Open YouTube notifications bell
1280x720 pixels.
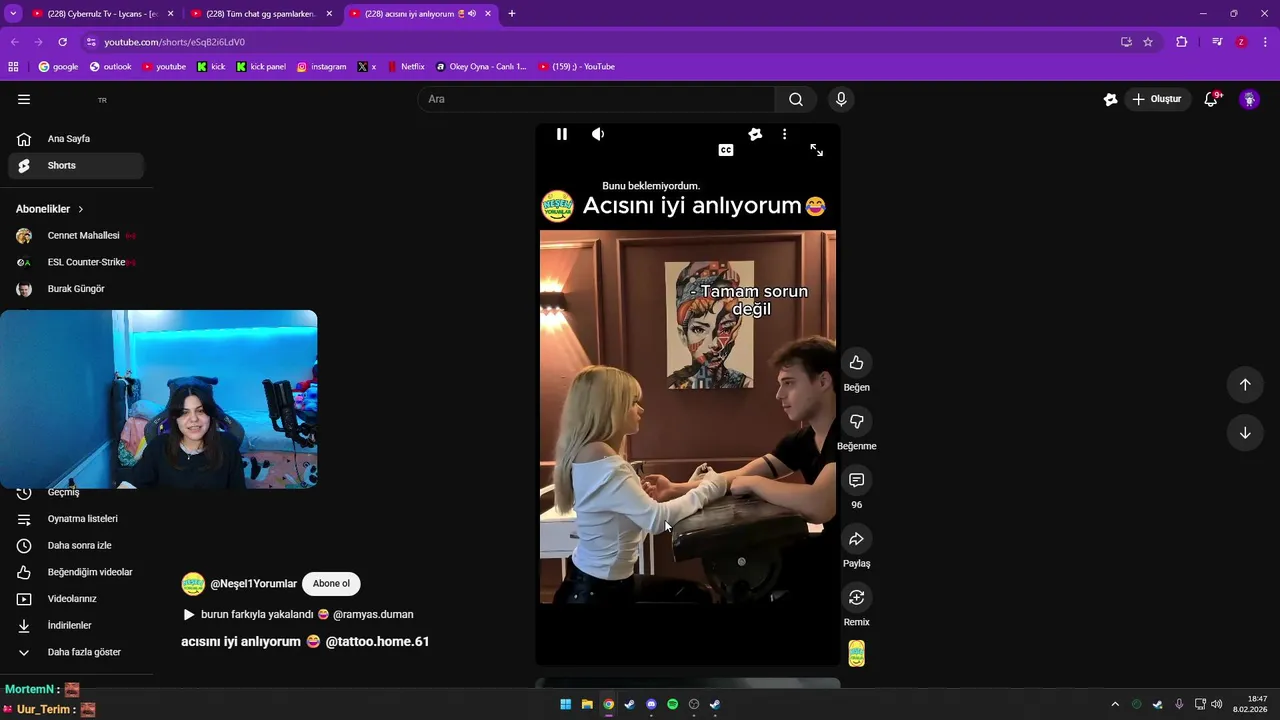tap(1211, 99)
